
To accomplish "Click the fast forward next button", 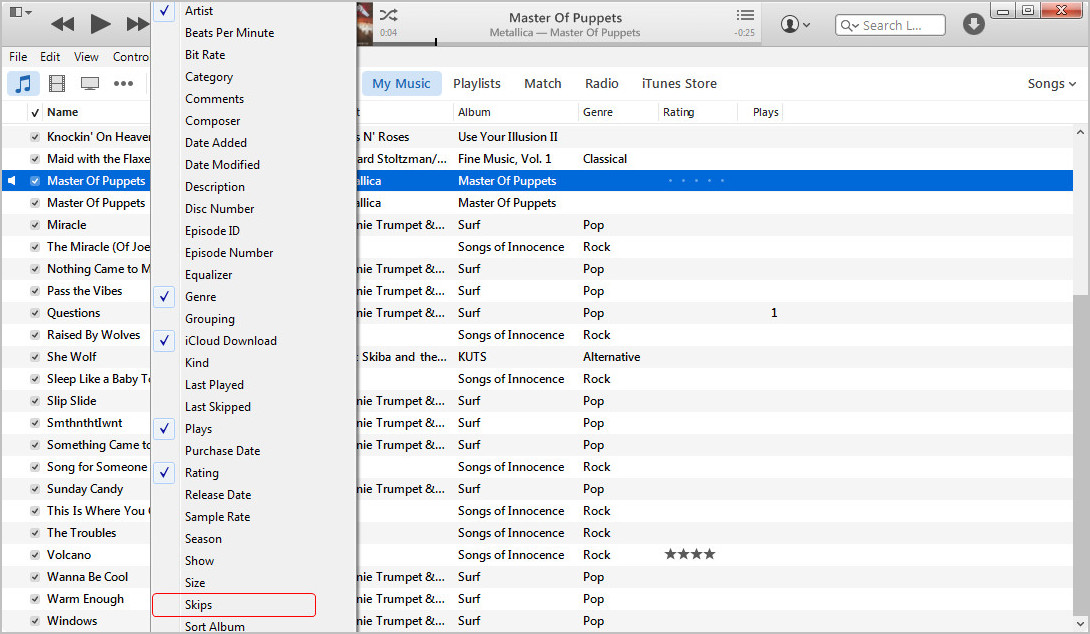I will (x=138, y=24).
